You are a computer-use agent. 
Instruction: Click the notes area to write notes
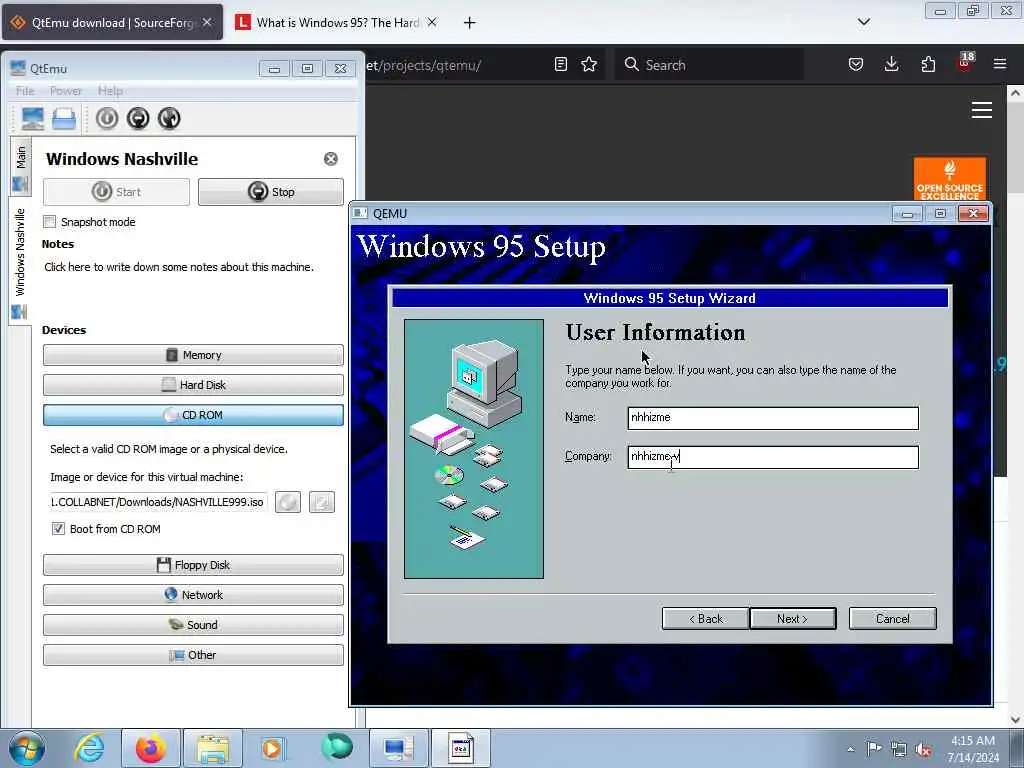pyautogui.click(x=179, y=267)
